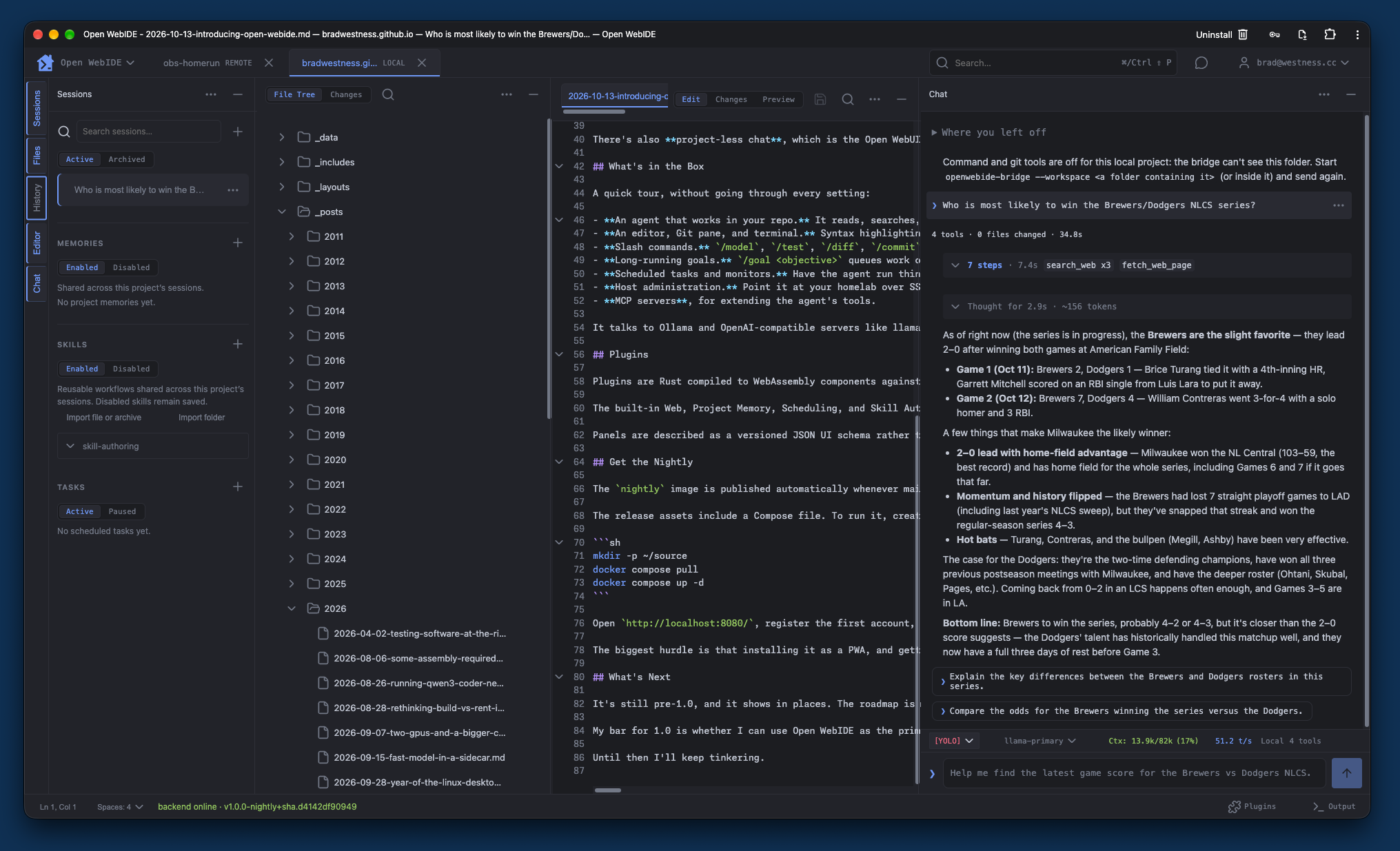
Task: Open the three-dot menu of the session row
Action: point(233,190)
